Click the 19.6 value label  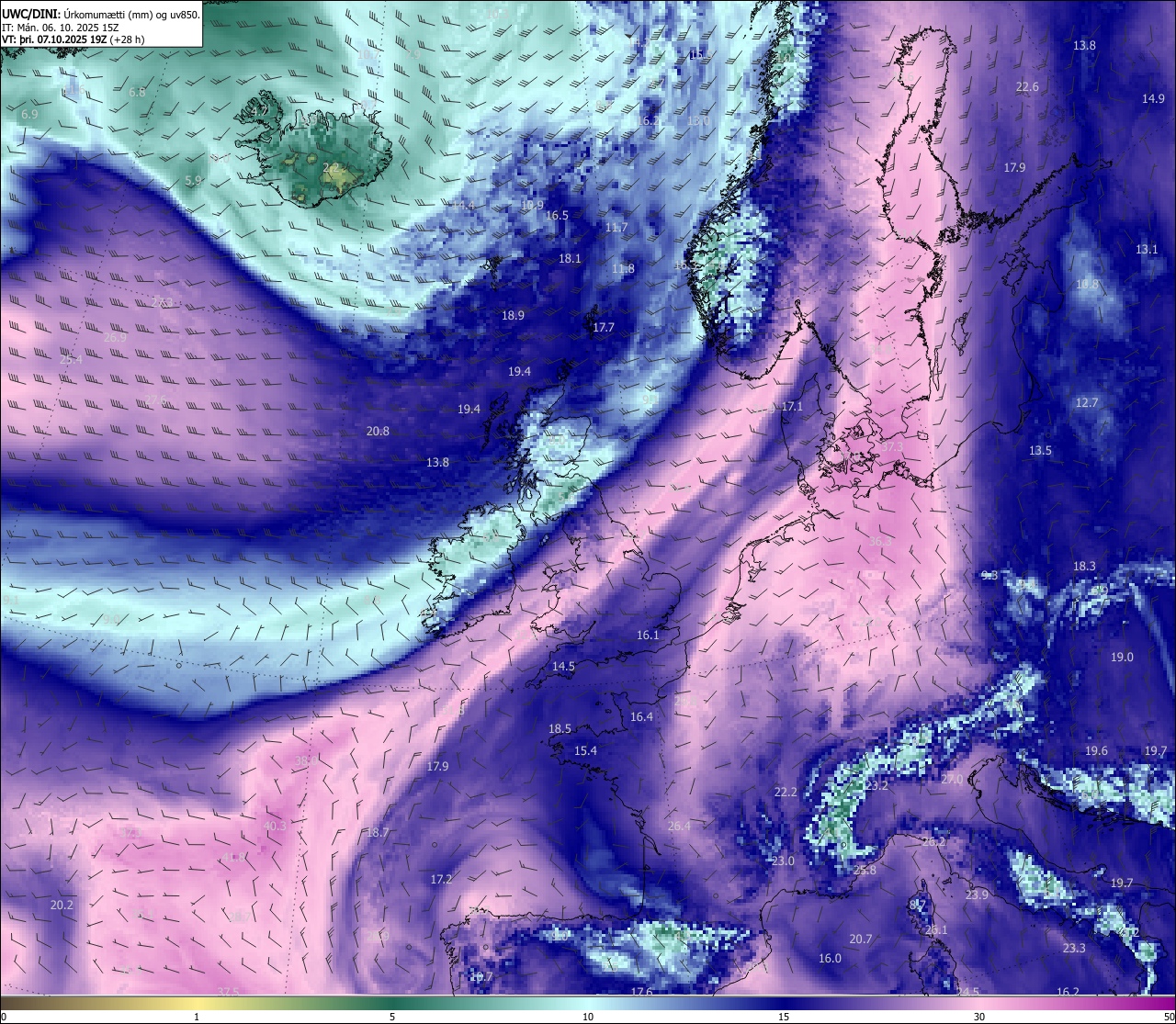(1096, 751)
